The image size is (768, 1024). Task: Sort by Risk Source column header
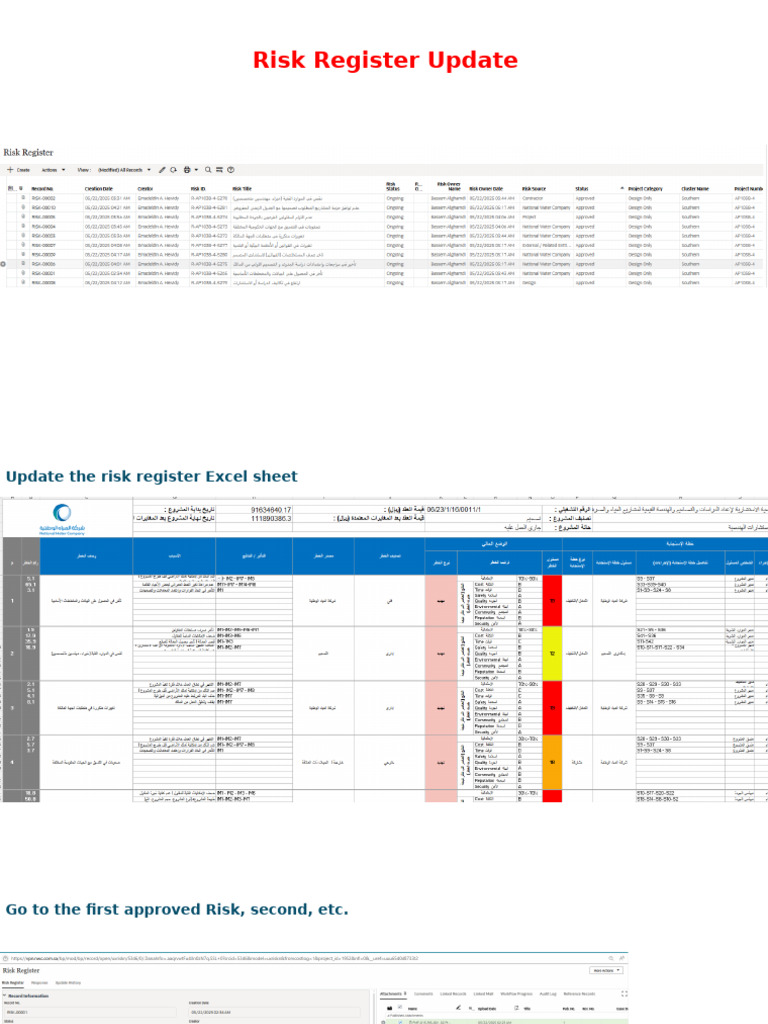[534, 189]
